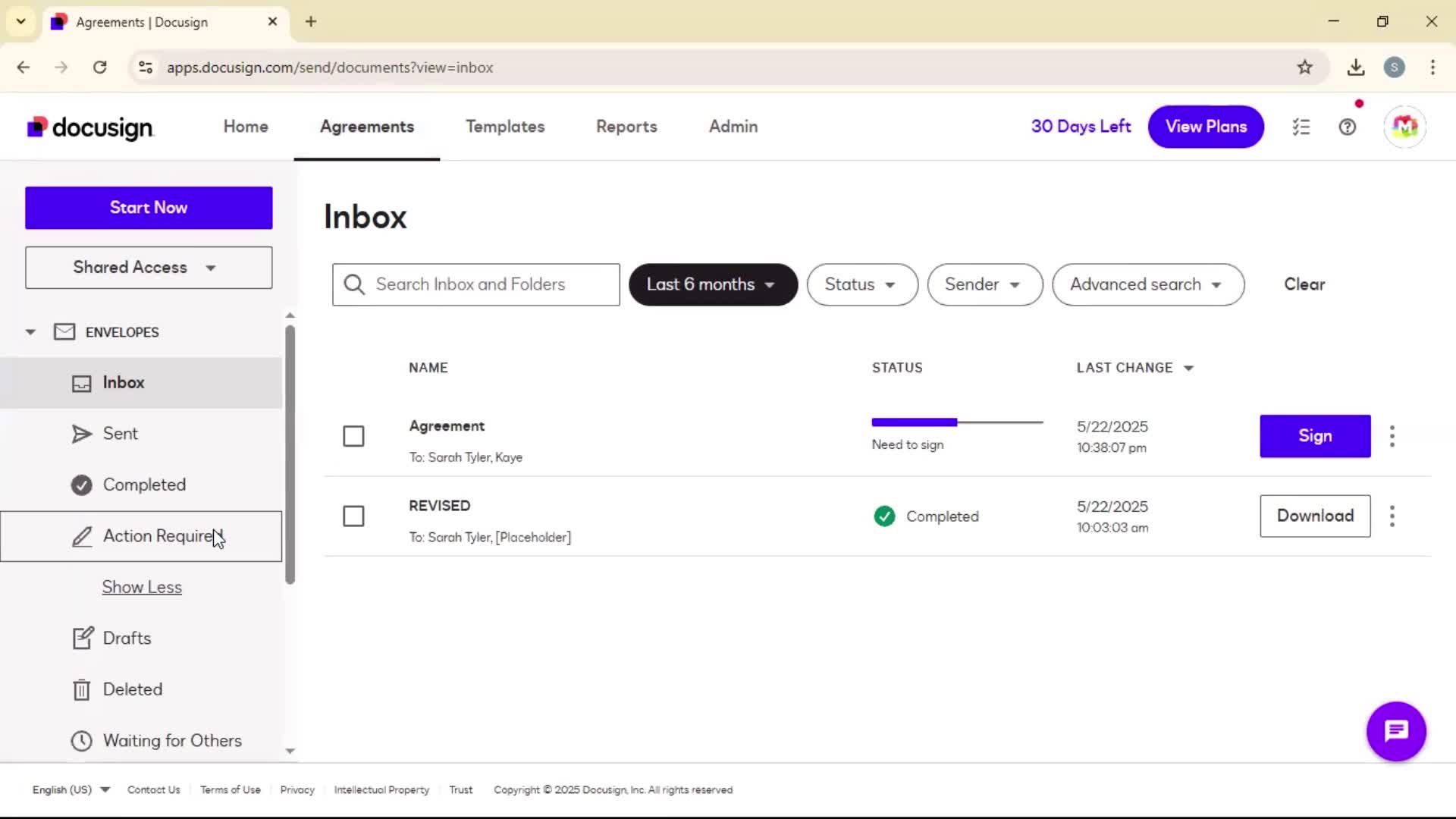1456x819 pixels.
Task: Click the Drafts edit icon
Action: (x=83, y=638)
